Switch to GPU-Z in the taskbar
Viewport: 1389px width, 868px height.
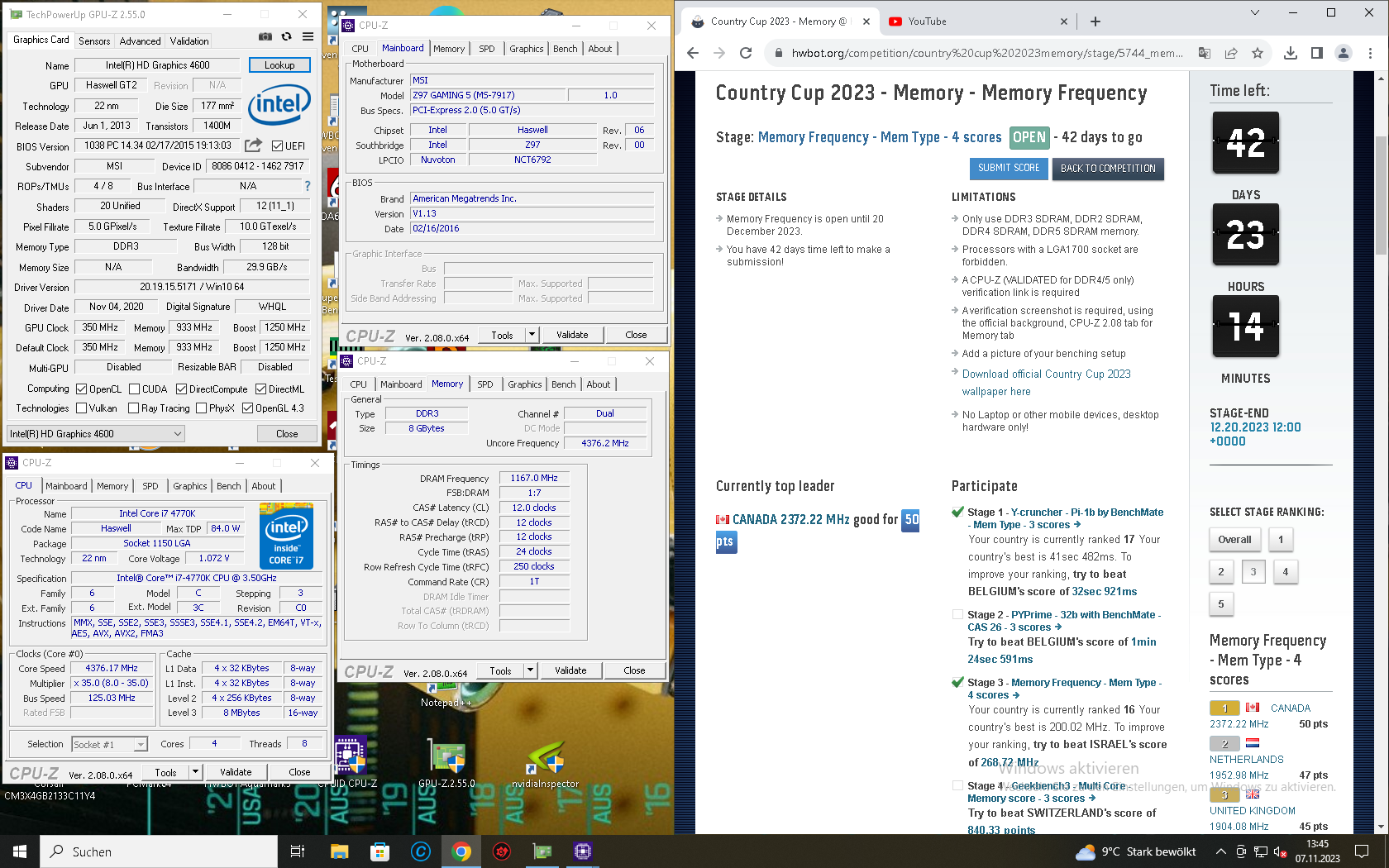pos(542,851)
